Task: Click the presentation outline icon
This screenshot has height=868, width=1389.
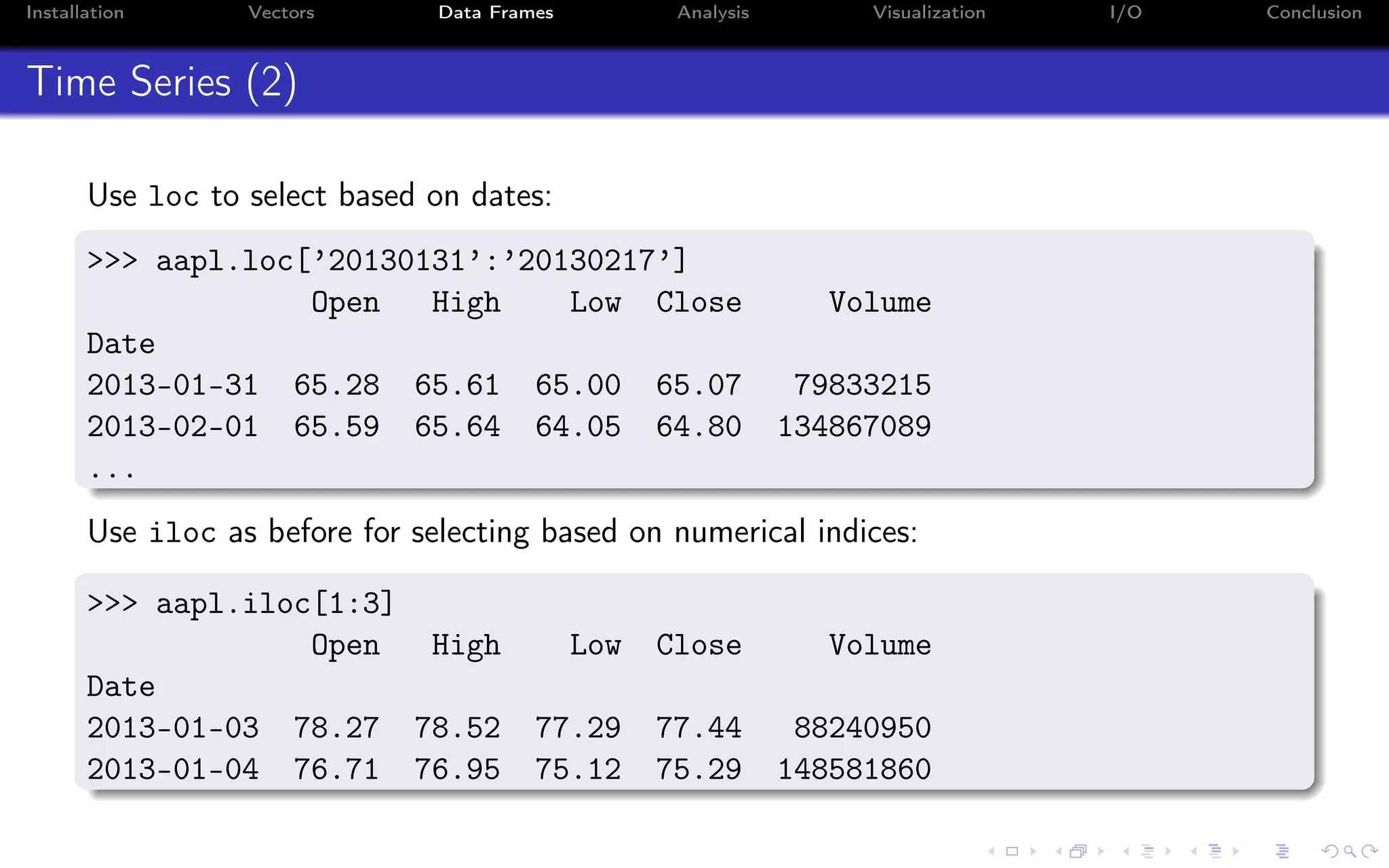Action: 1282,851
